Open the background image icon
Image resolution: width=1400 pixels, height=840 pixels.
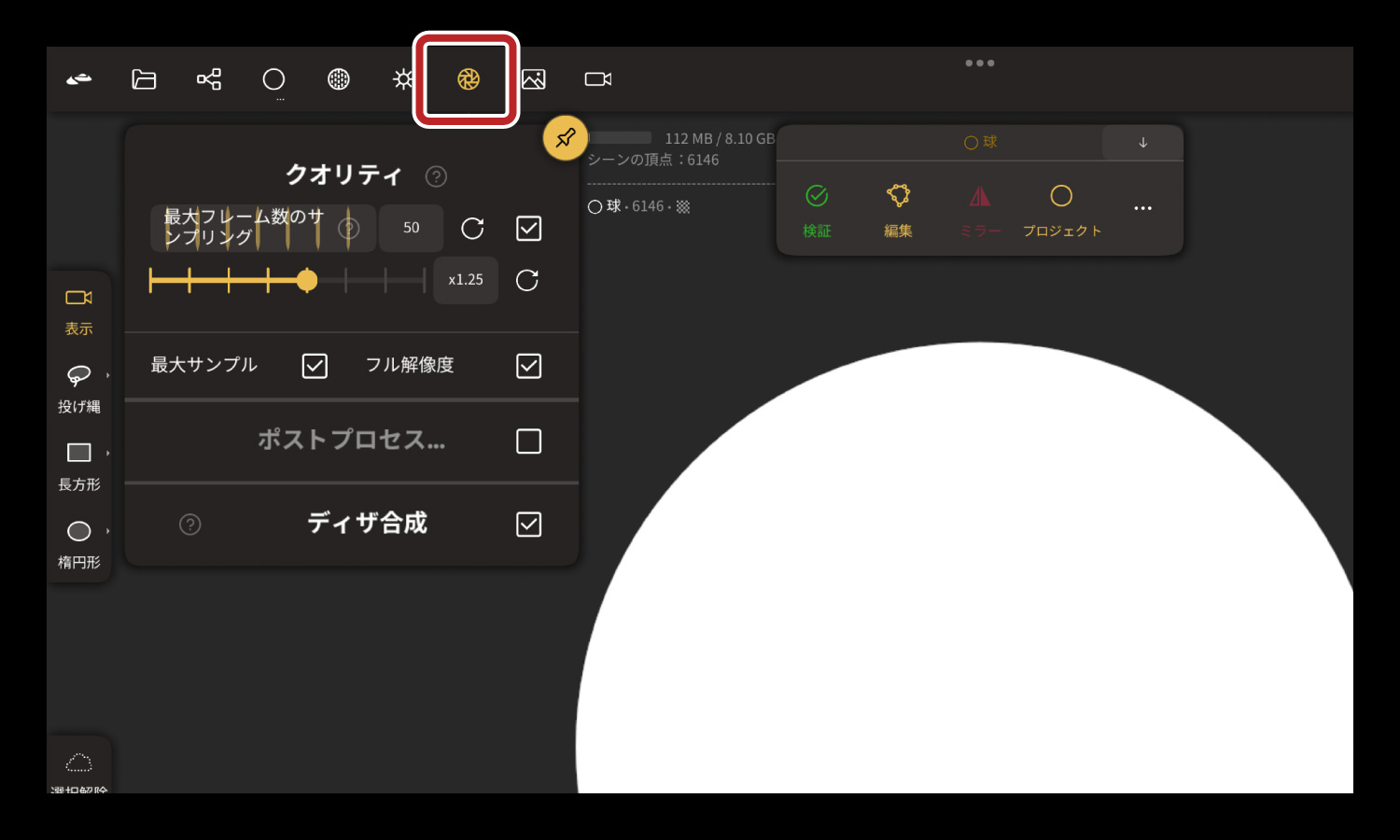click(x=534, y=79)
